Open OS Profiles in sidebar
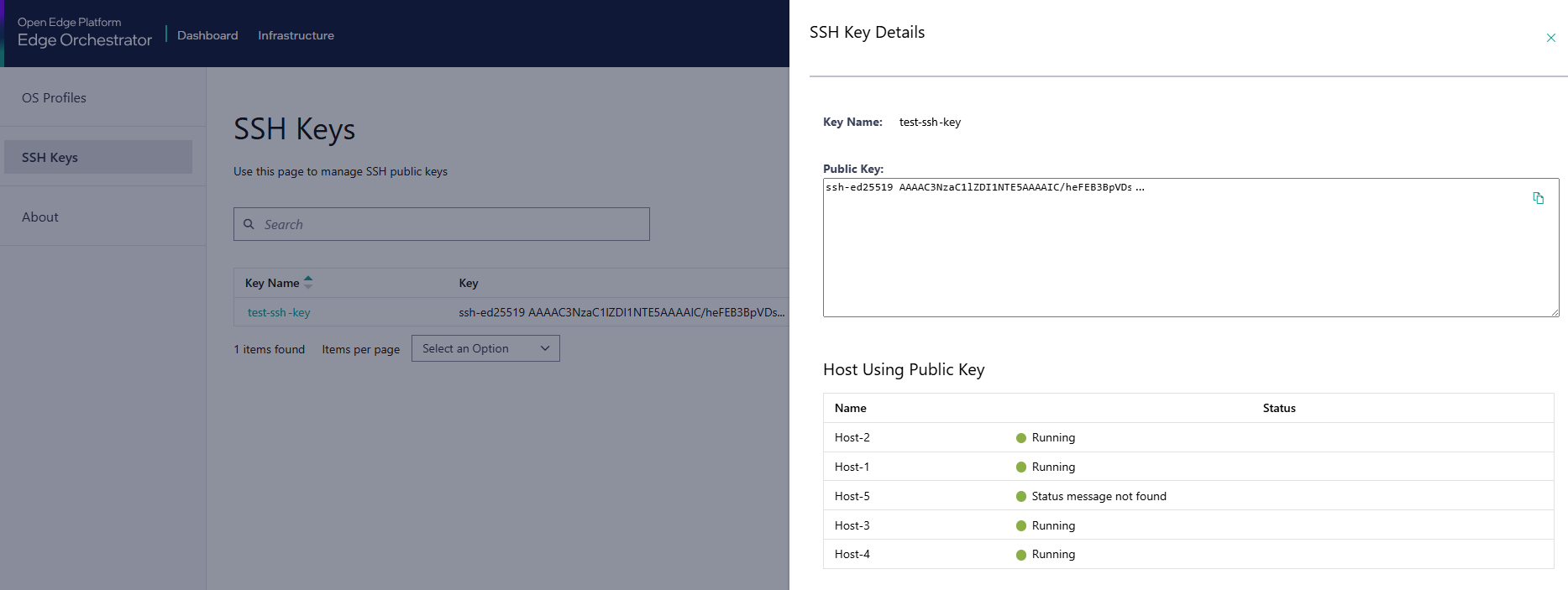 point(54,98)
